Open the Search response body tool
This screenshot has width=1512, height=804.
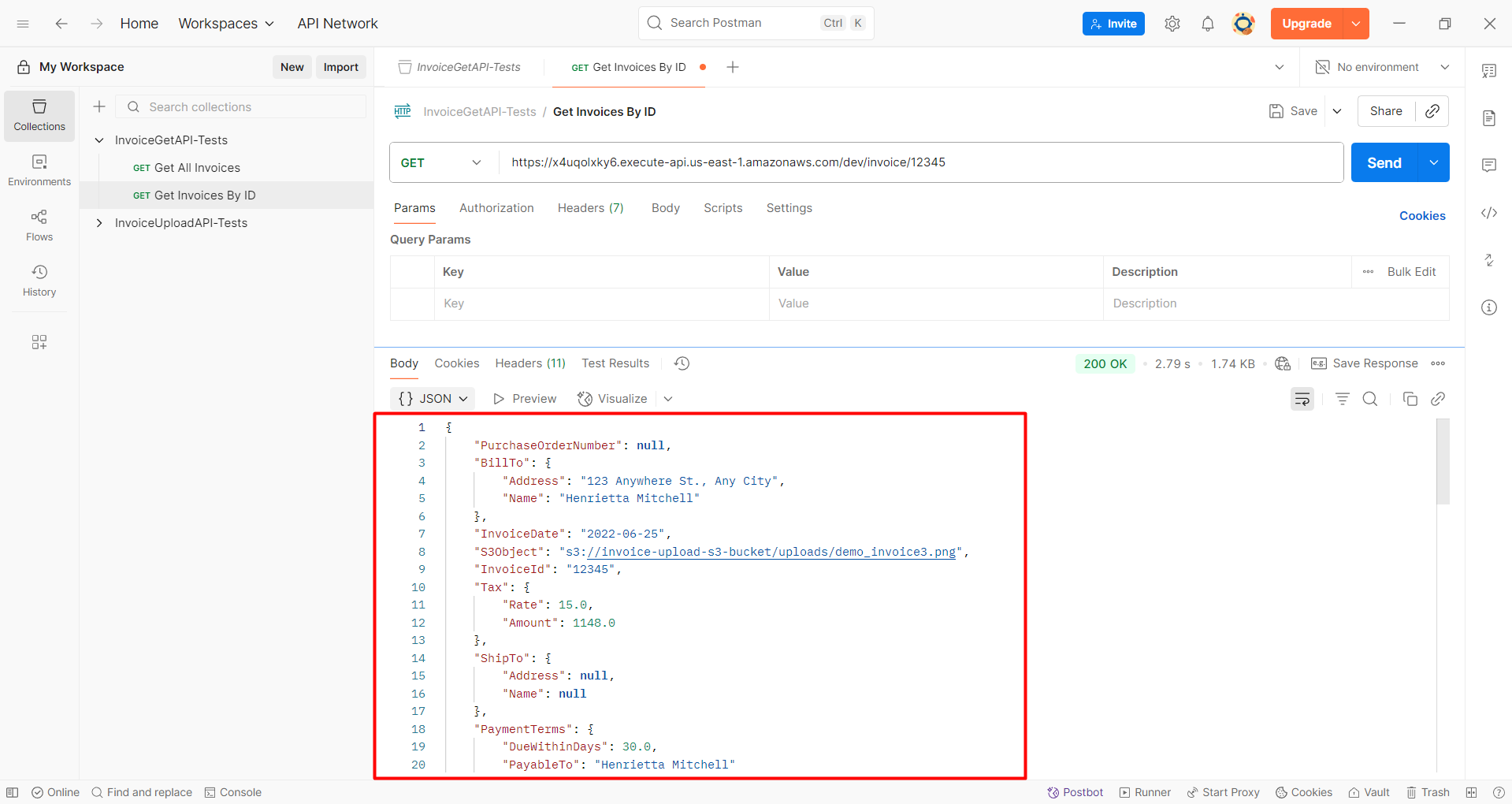coord(1370,399)
